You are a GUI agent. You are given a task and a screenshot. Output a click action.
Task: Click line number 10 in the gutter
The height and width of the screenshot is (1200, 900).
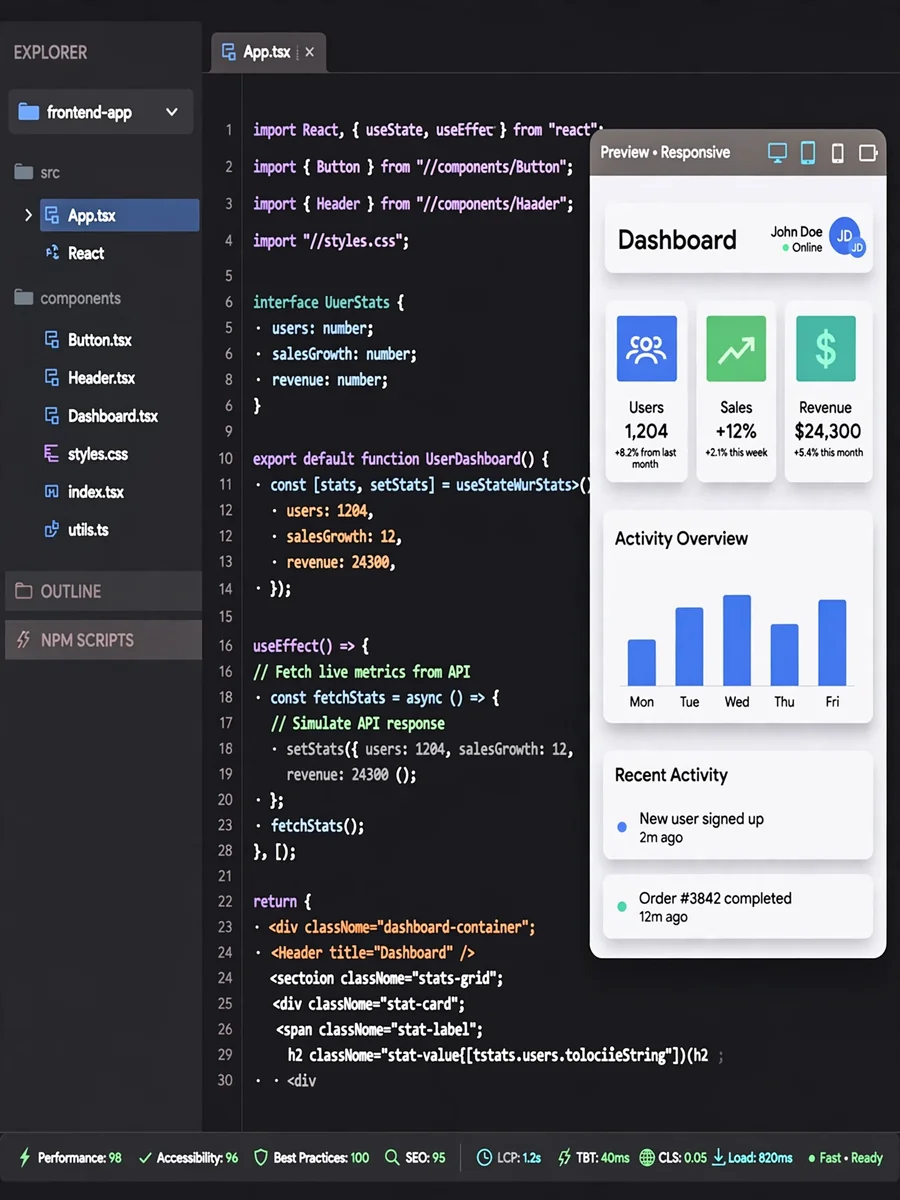226,458
